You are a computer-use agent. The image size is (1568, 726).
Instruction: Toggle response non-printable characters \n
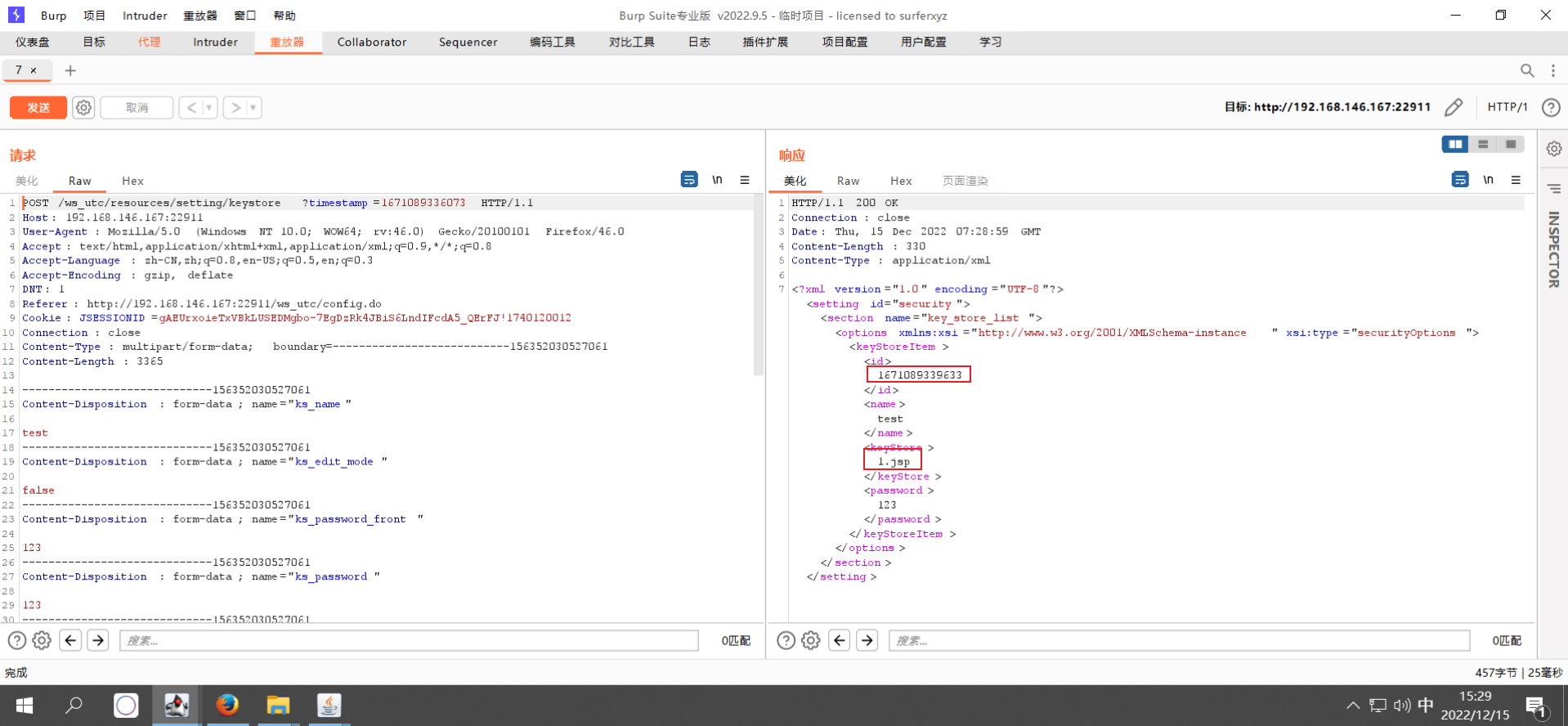[1488, 179]
